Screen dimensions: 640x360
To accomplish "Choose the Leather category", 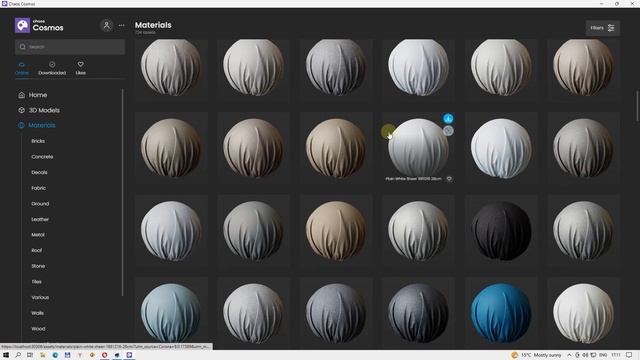I will 40,219.
